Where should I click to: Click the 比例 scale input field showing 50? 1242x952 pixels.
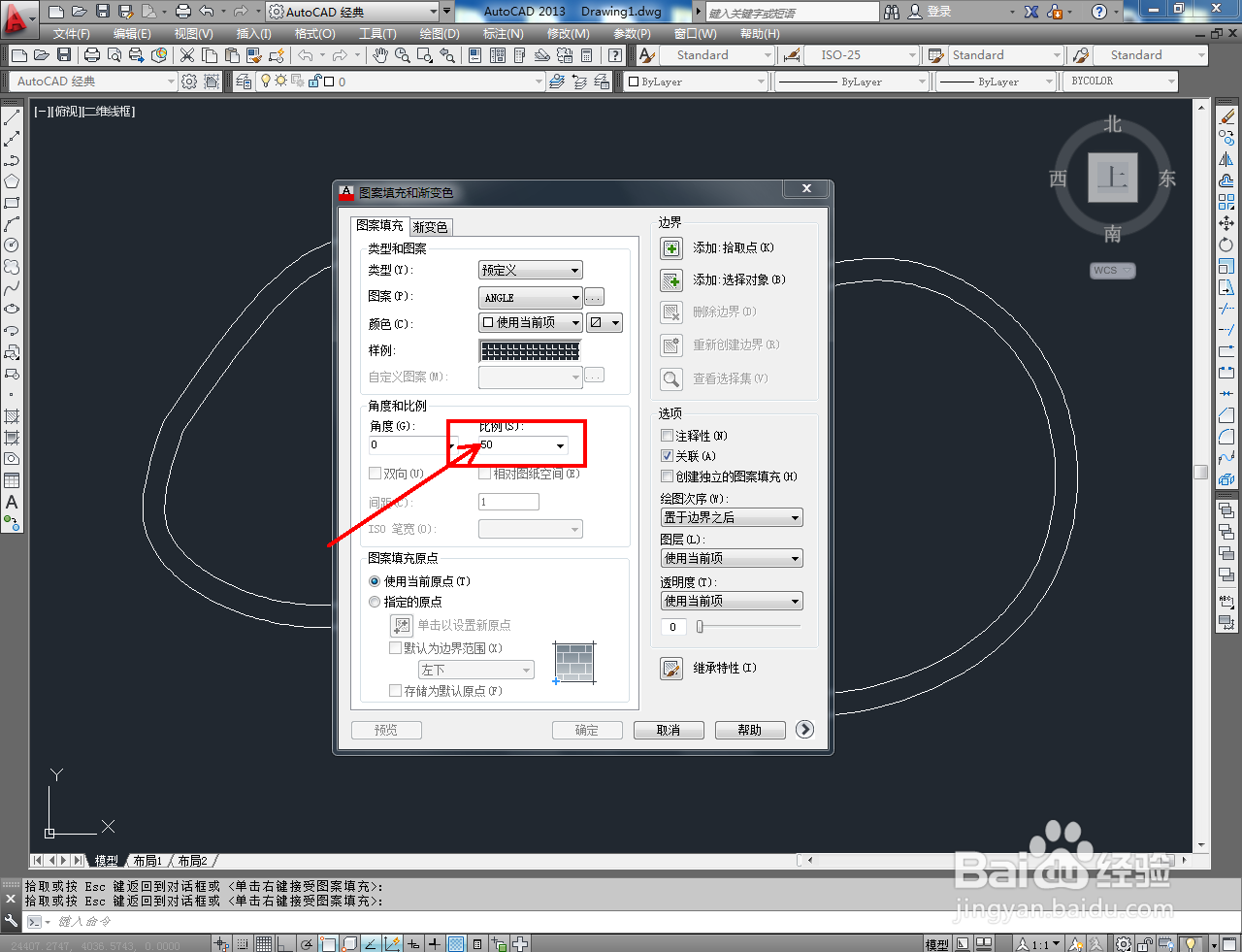[x=515, y=445]
